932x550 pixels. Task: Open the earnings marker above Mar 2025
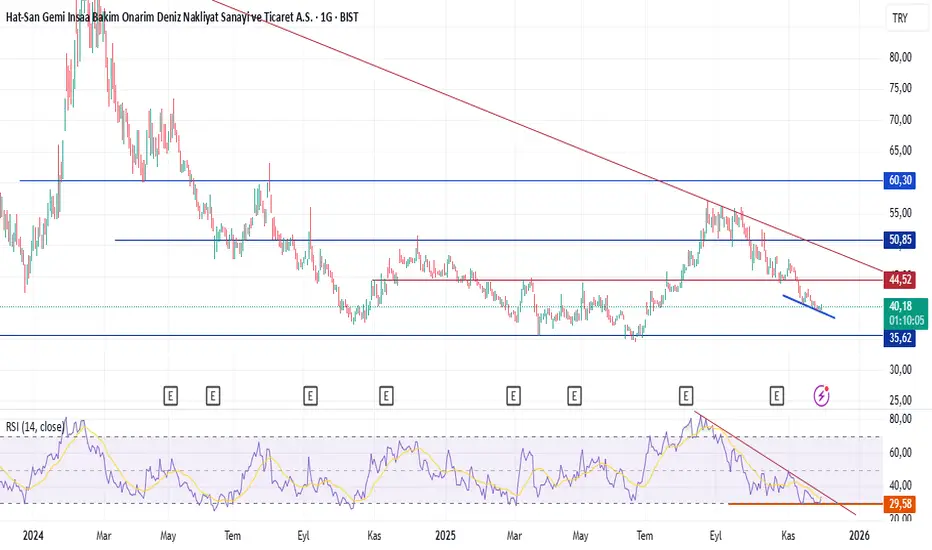pos(514,395)
